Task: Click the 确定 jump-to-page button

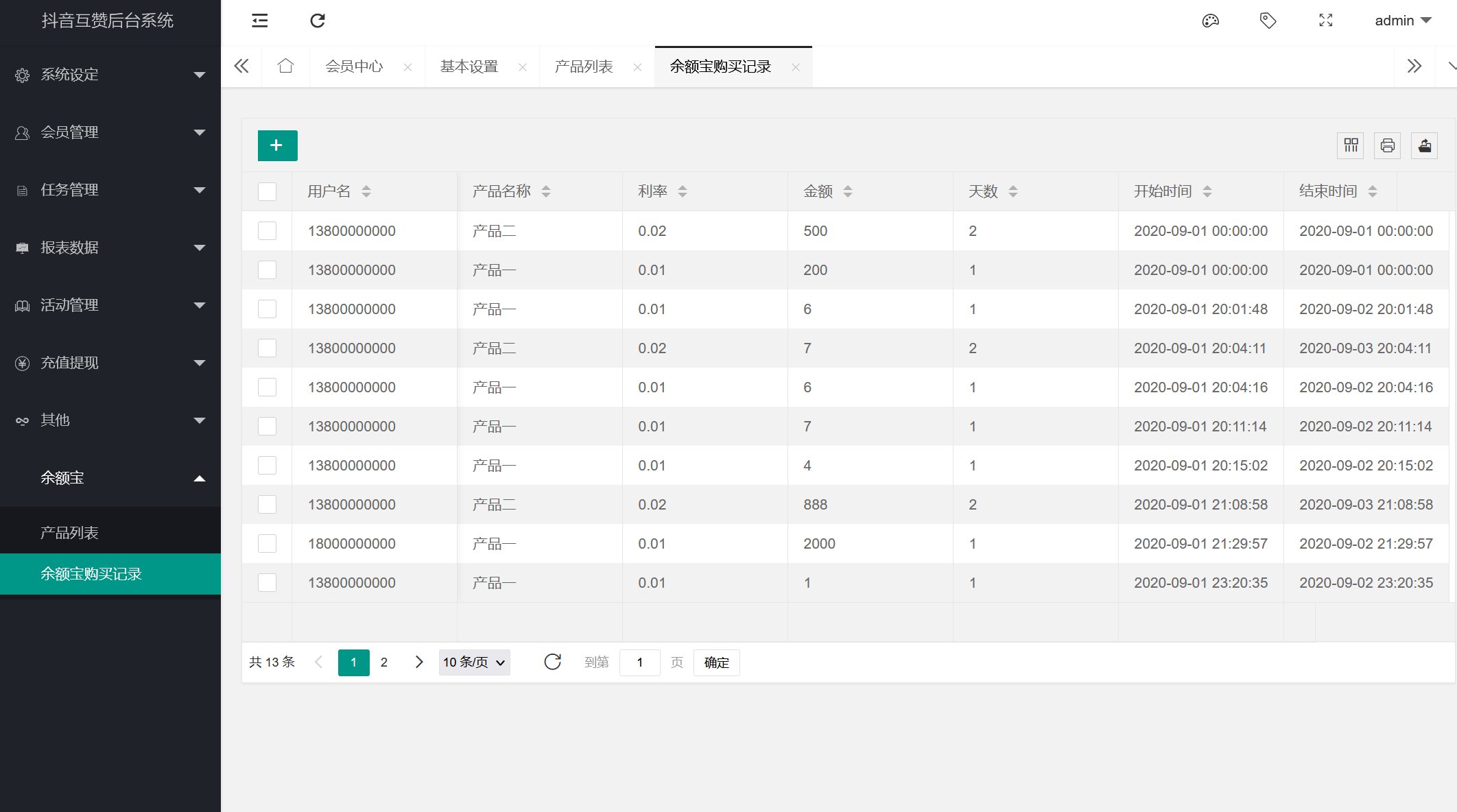Action: [717, 662]
